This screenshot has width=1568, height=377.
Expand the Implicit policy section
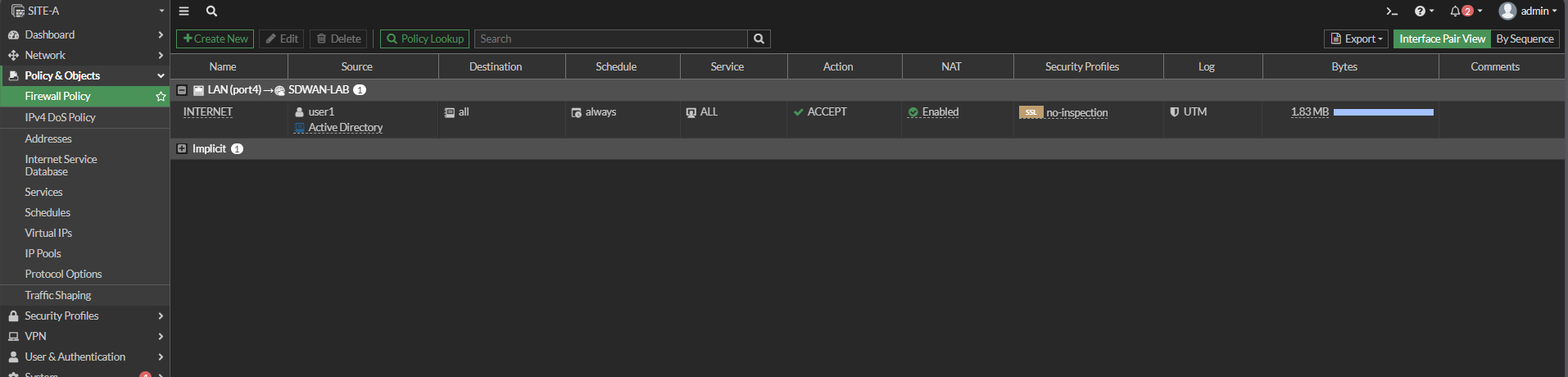[x=182, y=149]
